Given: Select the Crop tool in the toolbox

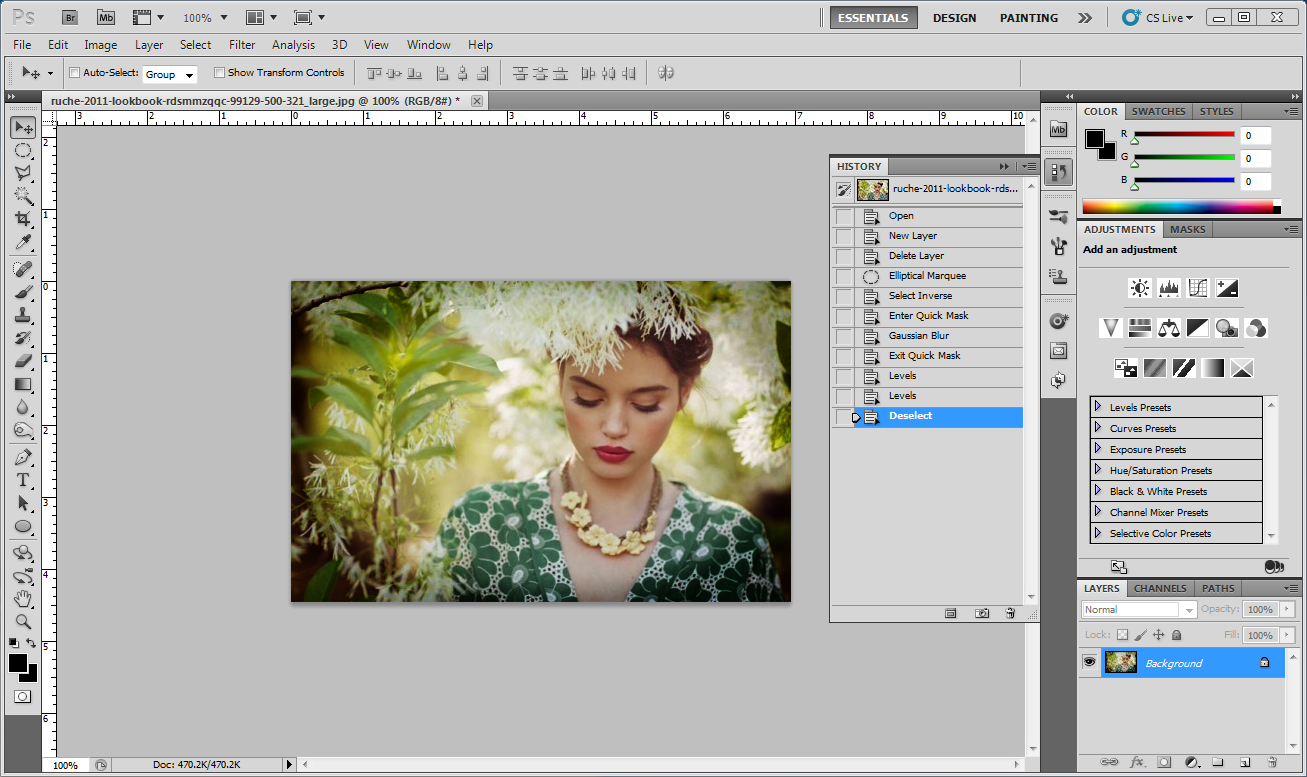Looking at the screenshot, I should click(23, 219).
